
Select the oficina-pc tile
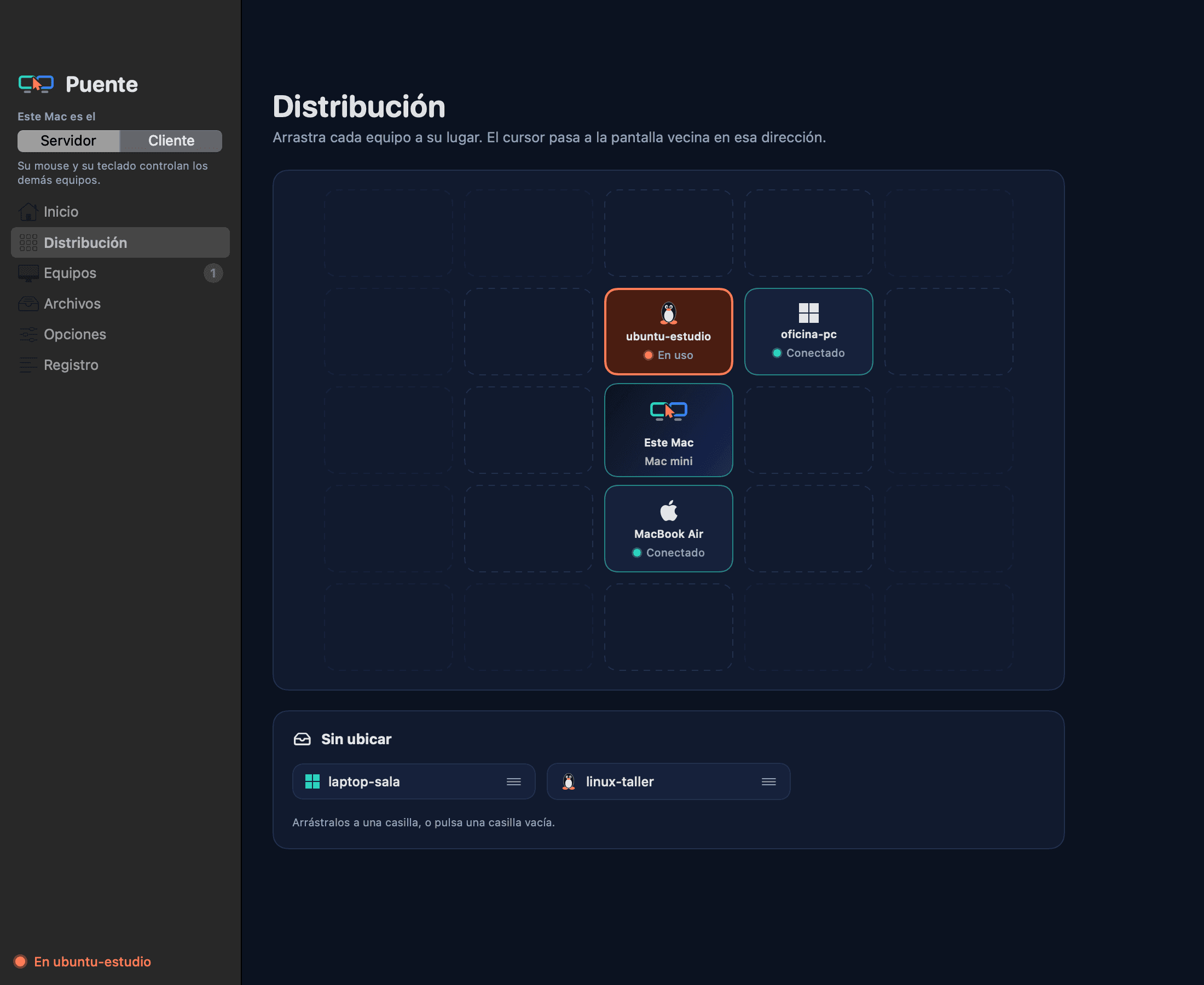808,332
